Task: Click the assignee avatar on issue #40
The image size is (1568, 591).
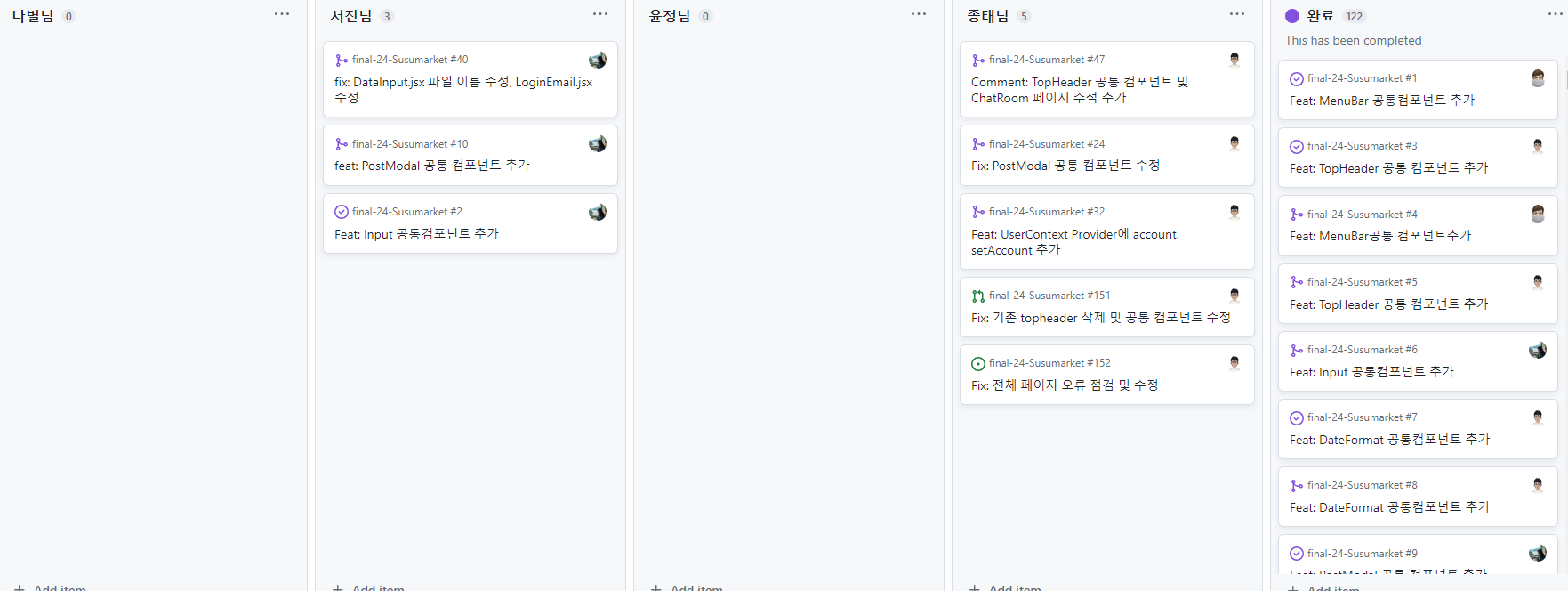Action: click(597, 60)
